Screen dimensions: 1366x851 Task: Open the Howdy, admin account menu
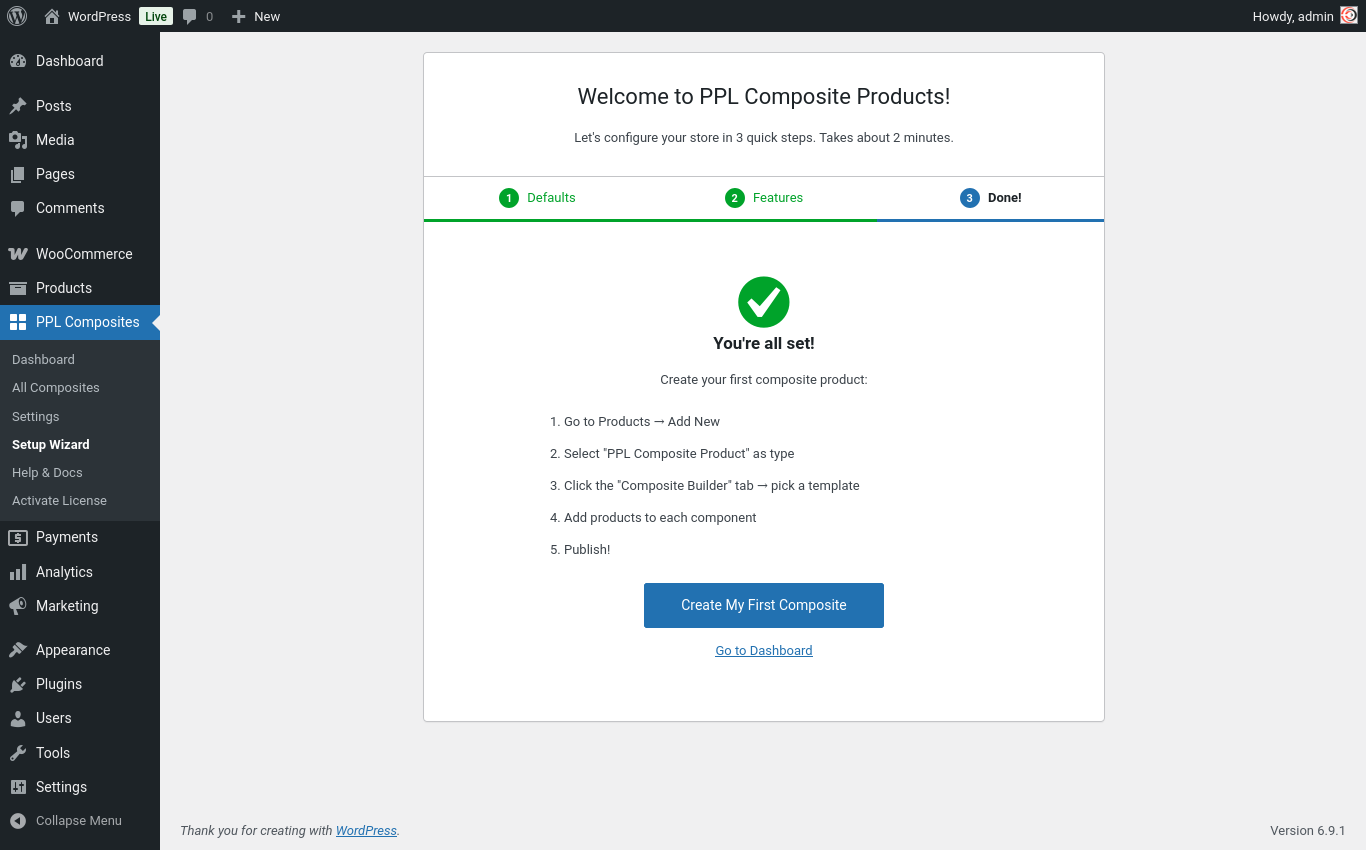[1292, 16]
